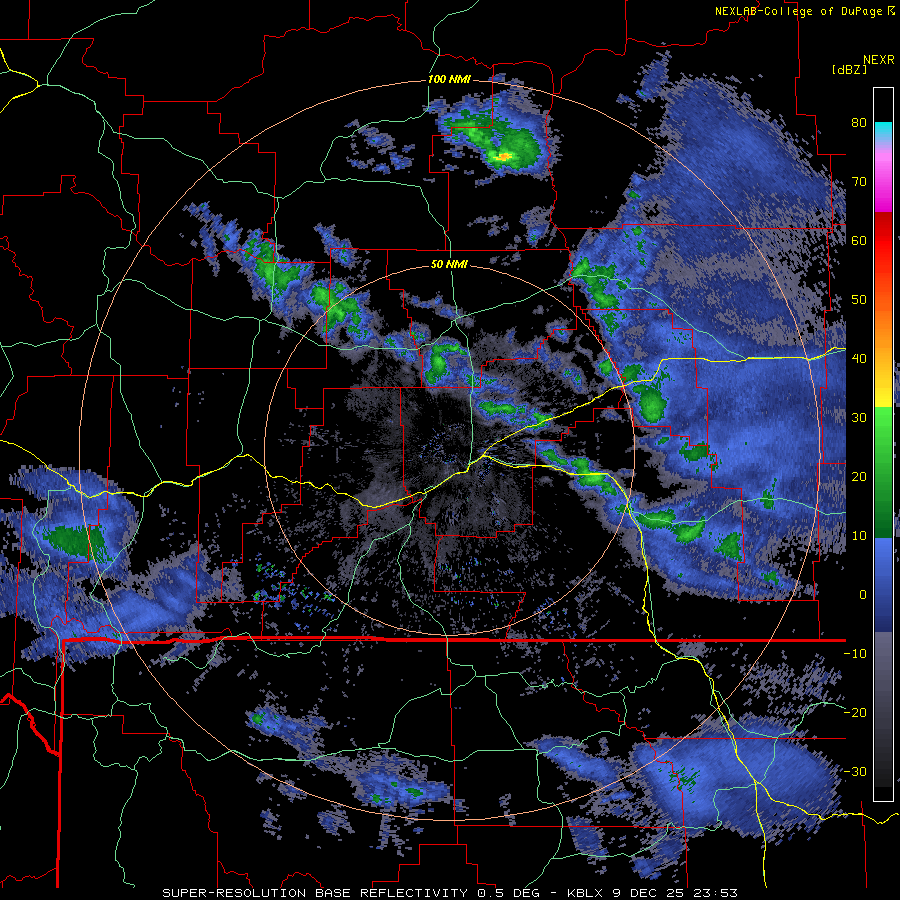Viewport: 900px width, 900px height.
Task: Select the [dBZ] unit label
Action: tap(849, 69)
